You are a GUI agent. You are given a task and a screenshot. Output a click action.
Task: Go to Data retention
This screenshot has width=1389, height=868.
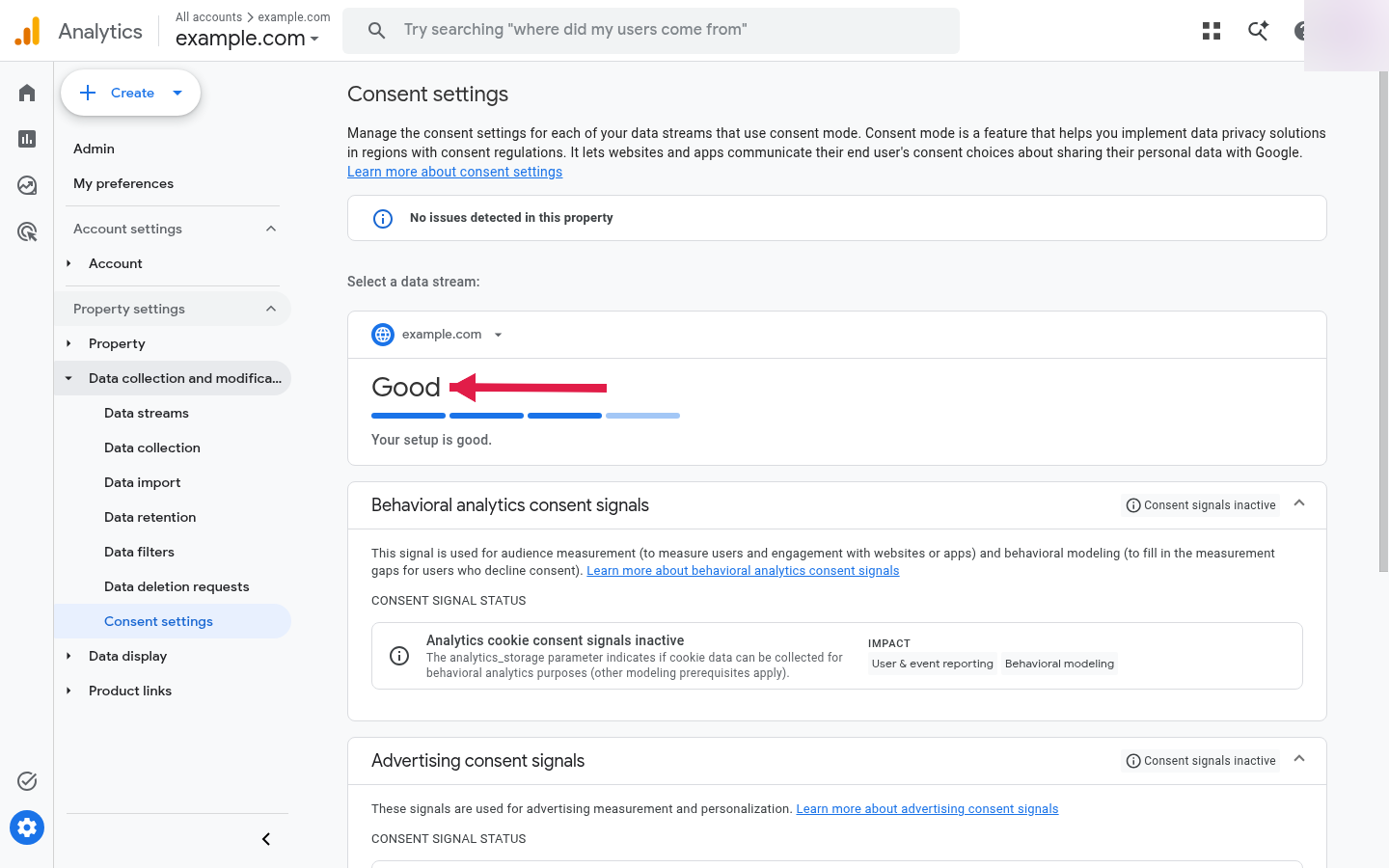coord(150,517)
